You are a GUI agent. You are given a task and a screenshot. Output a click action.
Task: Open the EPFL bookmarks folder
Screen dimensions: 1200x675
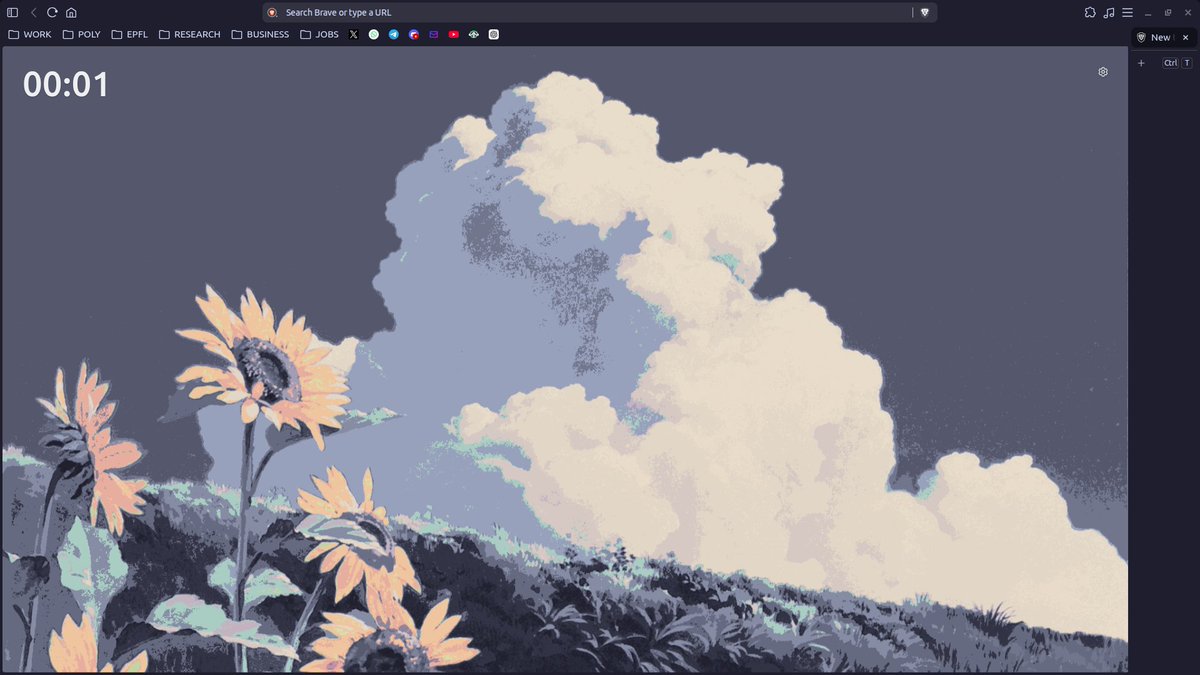[130, 34]
